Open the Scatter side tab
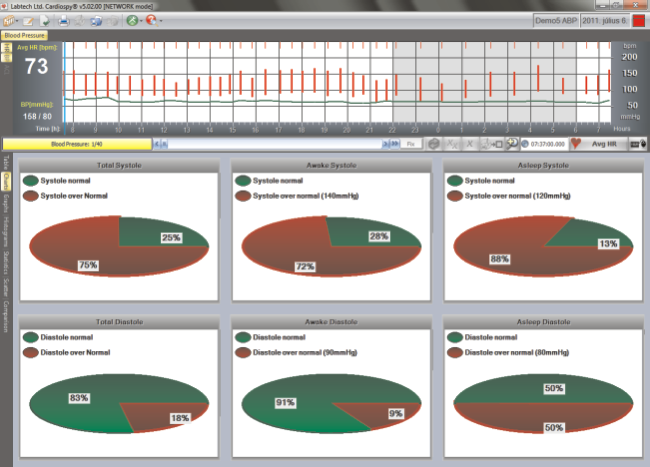This screenshot has width=650, height=467. [6, 288]
